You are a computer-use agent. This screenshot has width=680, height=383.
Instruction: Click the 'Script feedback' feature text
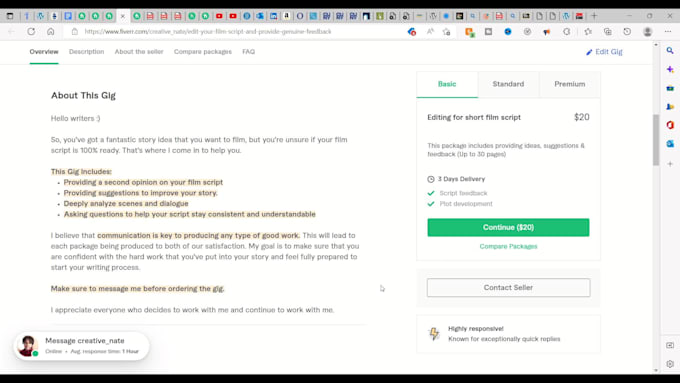[463, 193]
